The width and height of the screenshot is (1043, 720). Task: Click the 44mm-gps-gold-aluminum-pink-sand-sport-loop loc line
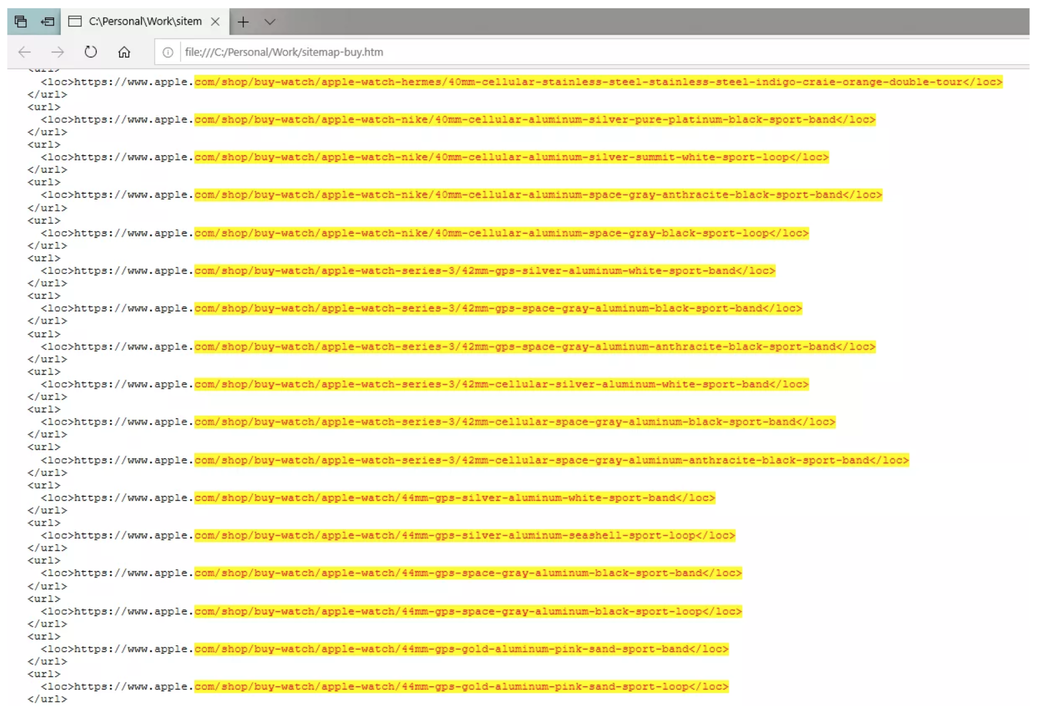[x=385, y=687]
